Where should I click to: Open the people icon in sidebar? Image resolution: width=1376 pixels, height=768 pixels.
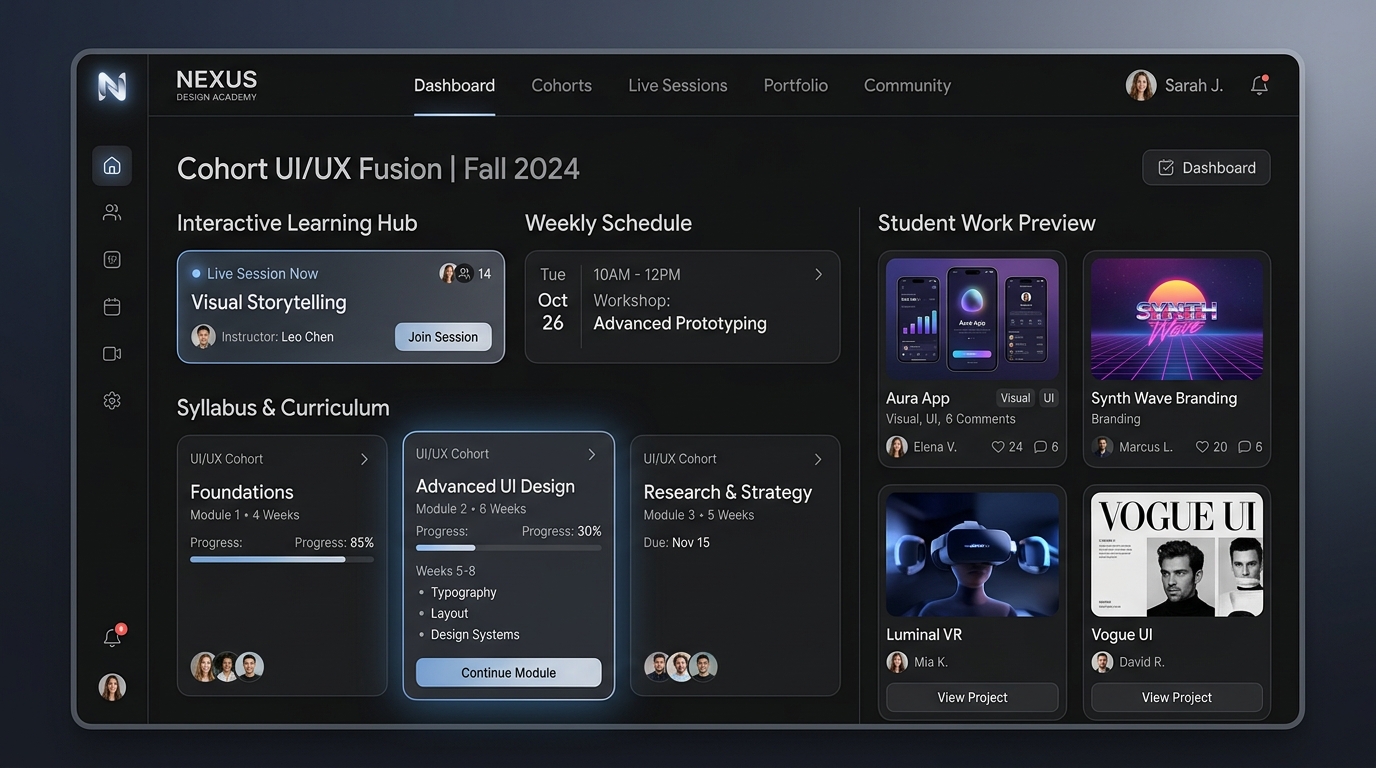click(112, 212)
